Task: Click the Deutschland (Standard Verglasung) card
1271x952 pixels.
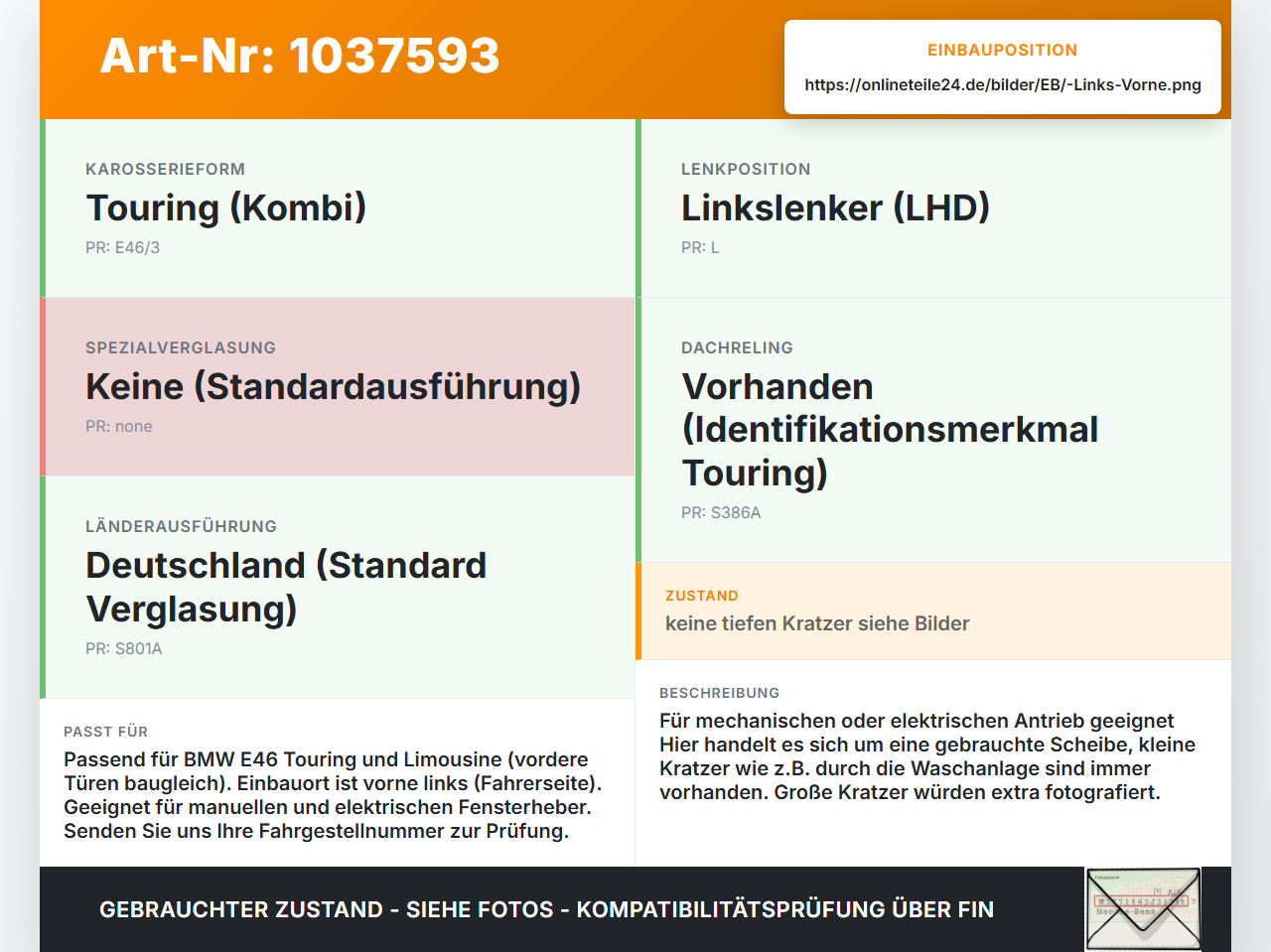Action: point(338,588)
